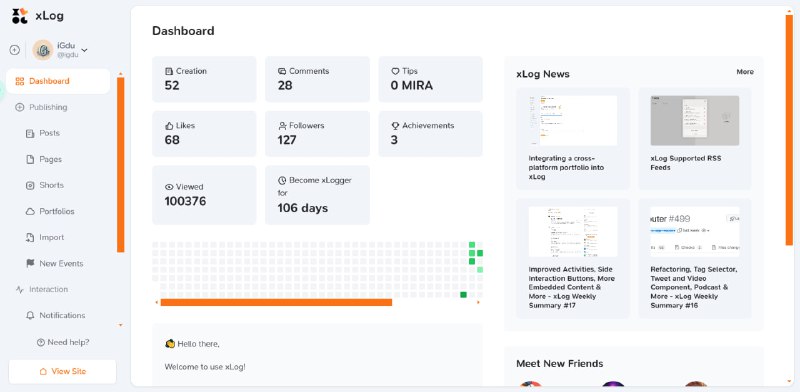Open xLog Supported RSS Feeds thumbnail
The width and height of the screenshot is (800, 392).
pos(695,120)
